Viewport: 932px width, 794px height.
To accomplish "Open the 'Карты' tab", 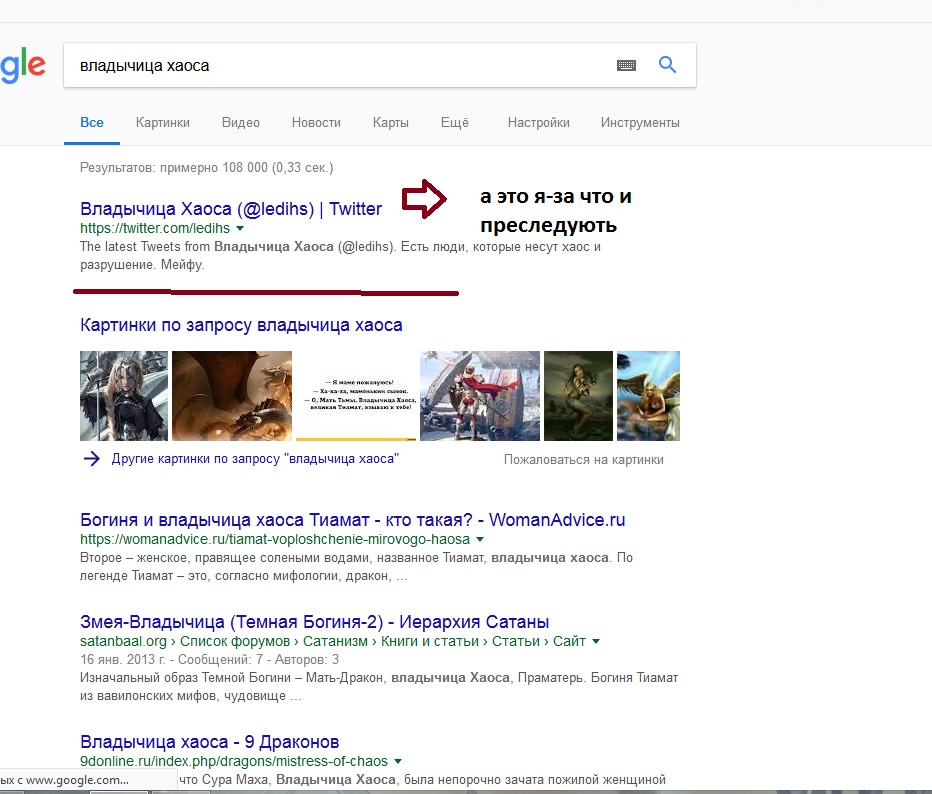I will point(391,122).
